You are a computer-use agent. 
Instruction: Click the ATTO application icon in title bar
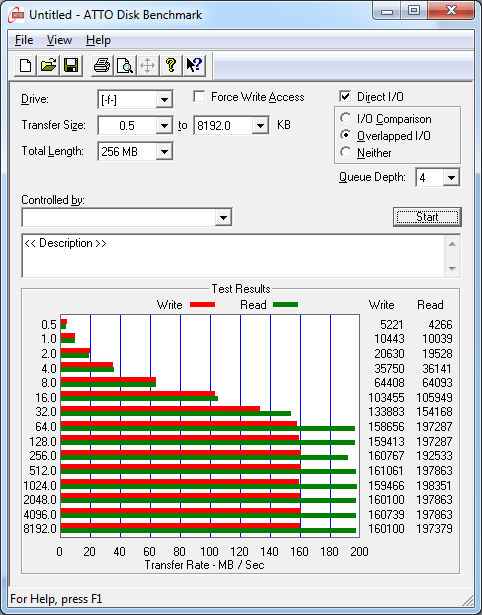[17, 15]
